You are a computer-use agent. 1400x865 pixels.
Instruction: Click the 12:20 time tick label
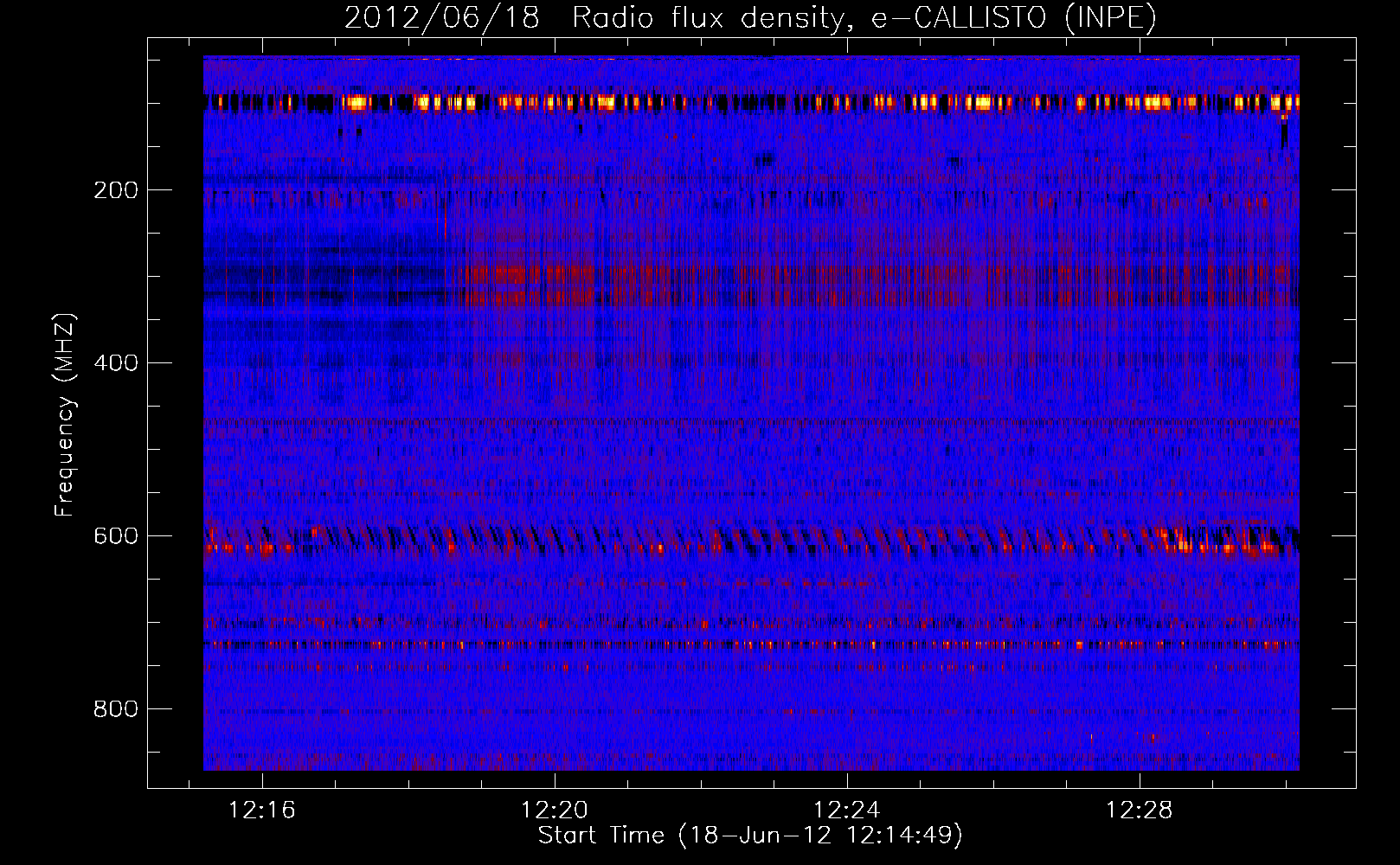[x=554, y=810]
